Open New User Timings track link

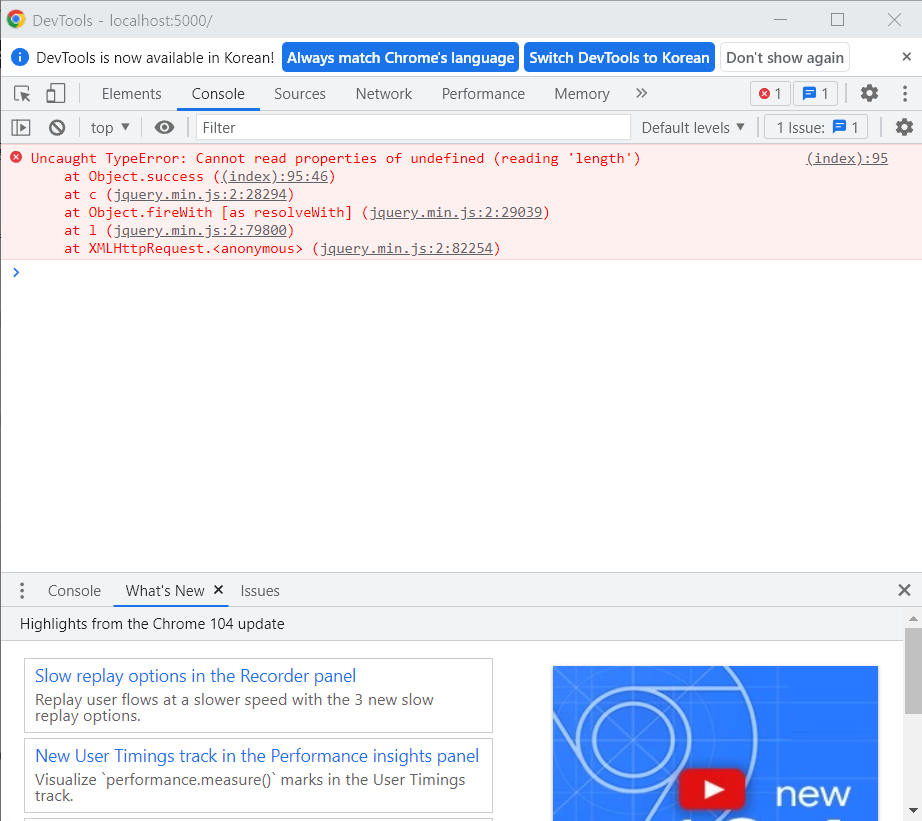(x=257, y=756)
